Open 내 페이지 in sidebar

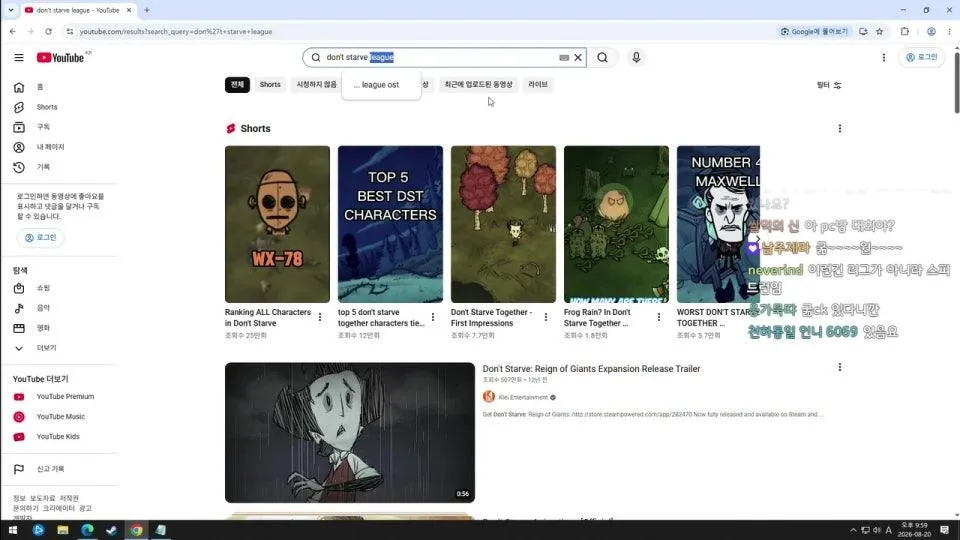click(58, 147)
